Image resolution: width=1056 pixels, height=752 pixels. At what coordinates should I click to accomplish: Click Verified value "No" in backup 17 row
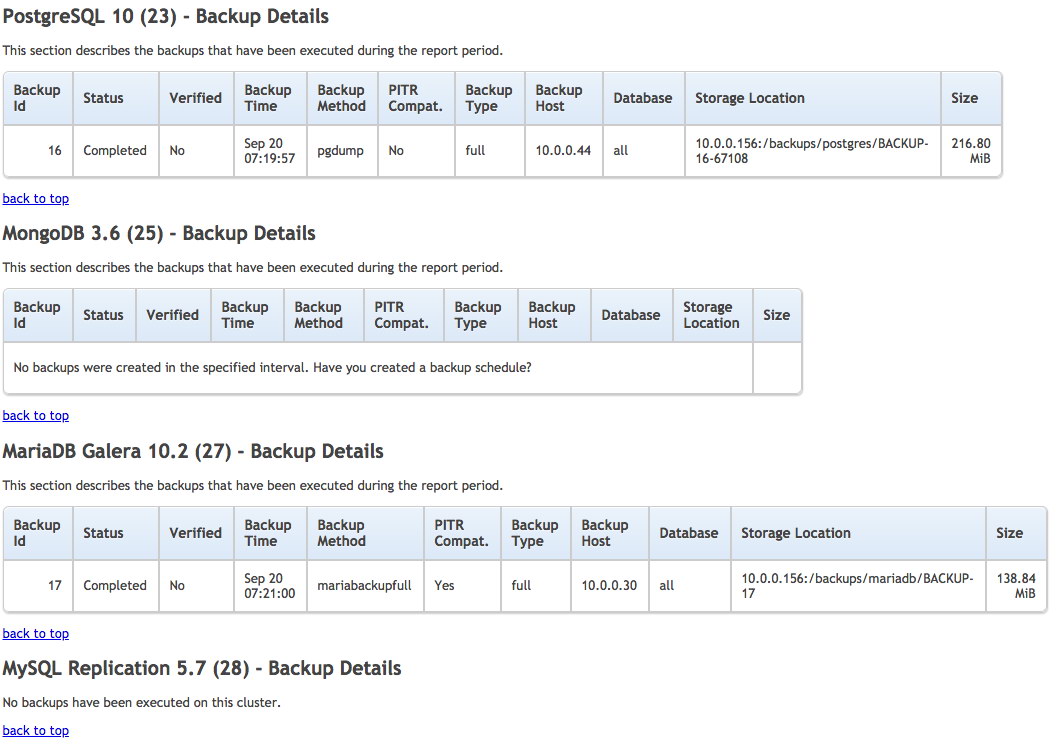(x=177, y=586)
